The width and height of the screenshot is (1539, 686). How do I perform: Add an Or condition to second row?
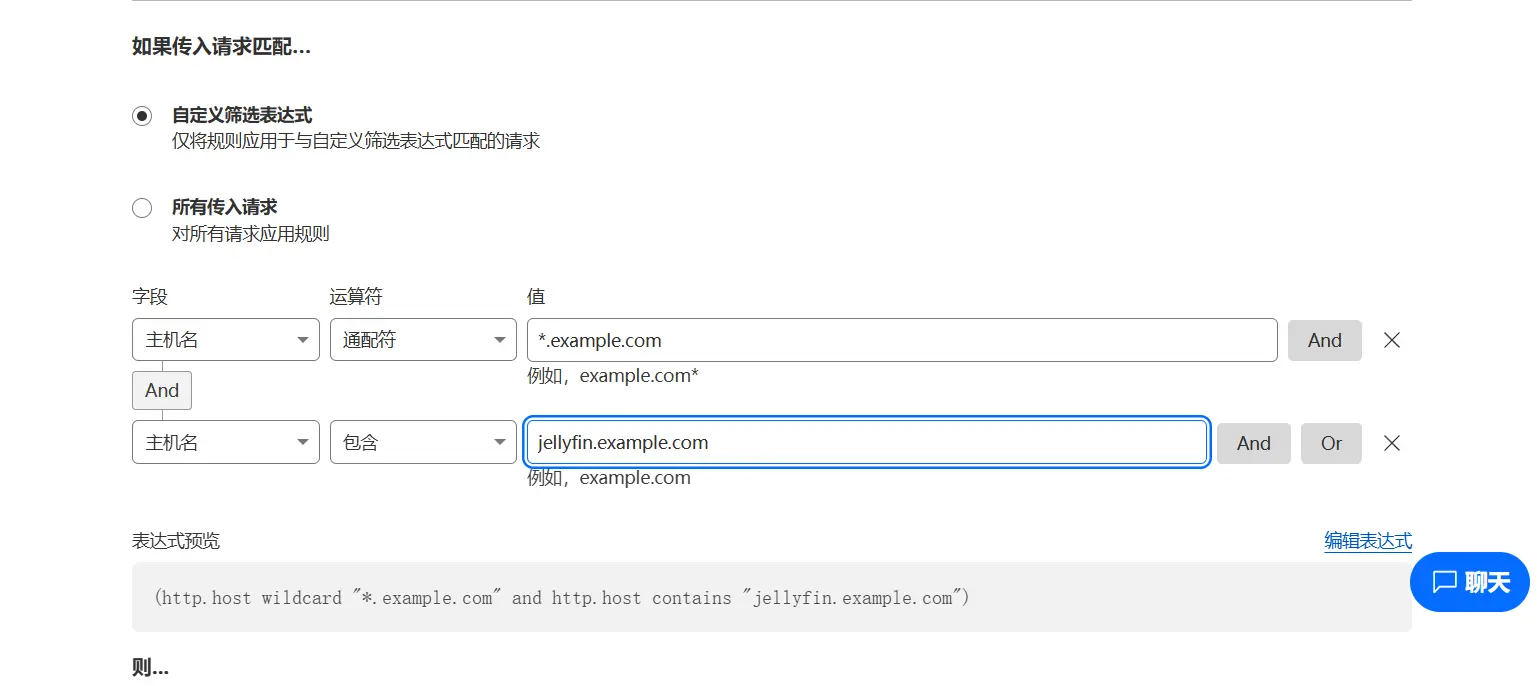click(1330, 443)
